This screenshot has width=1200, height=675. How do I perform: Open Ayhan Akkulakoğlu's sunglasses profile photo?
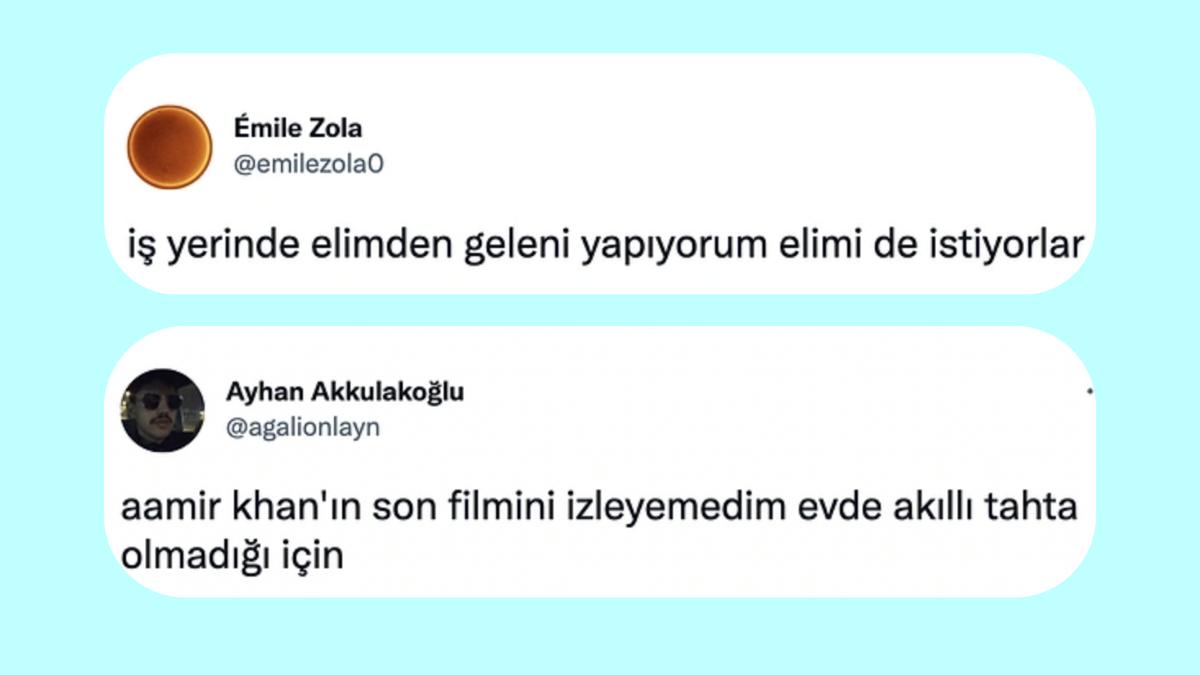(162, 410)
